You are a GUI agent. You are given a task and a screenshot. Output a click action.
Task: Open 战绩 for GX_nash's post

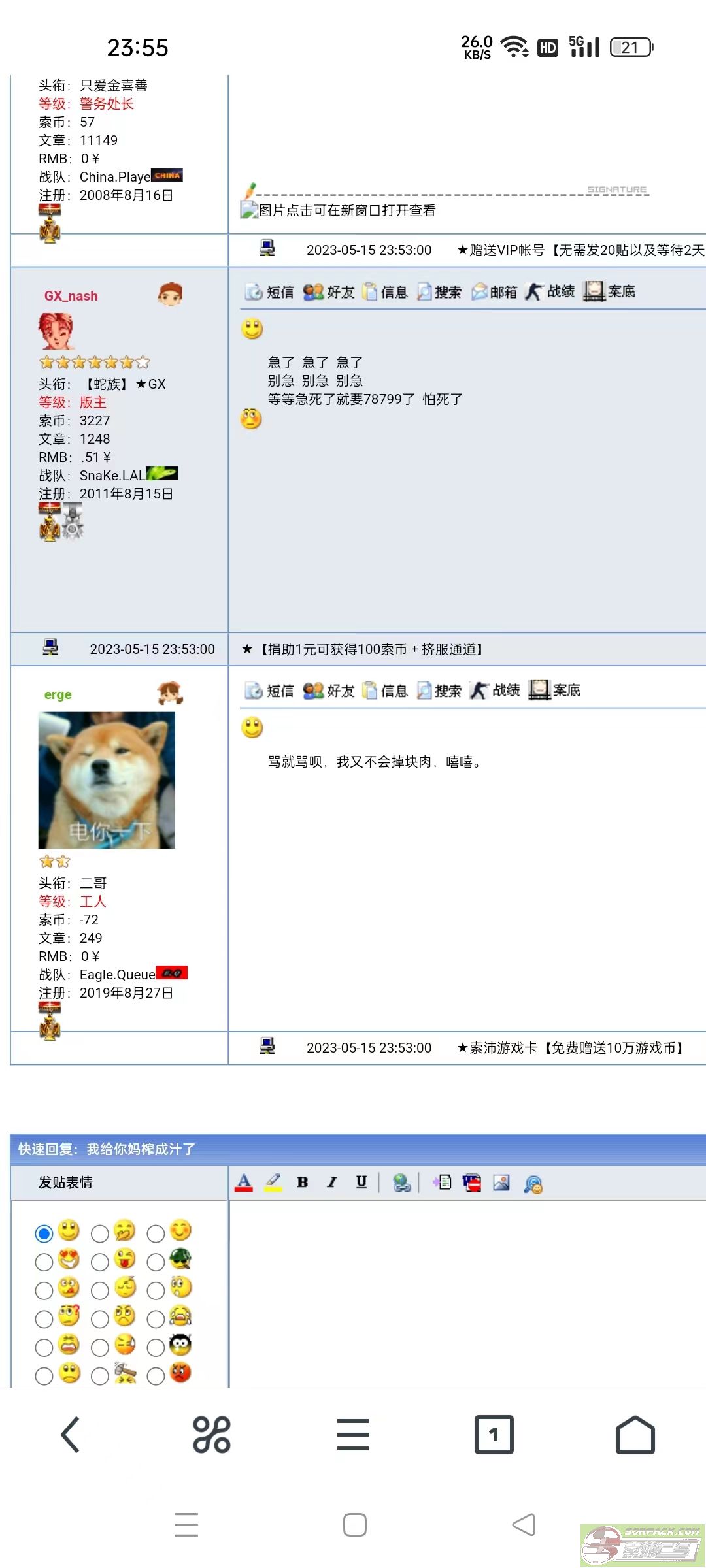tap(550, 291)
